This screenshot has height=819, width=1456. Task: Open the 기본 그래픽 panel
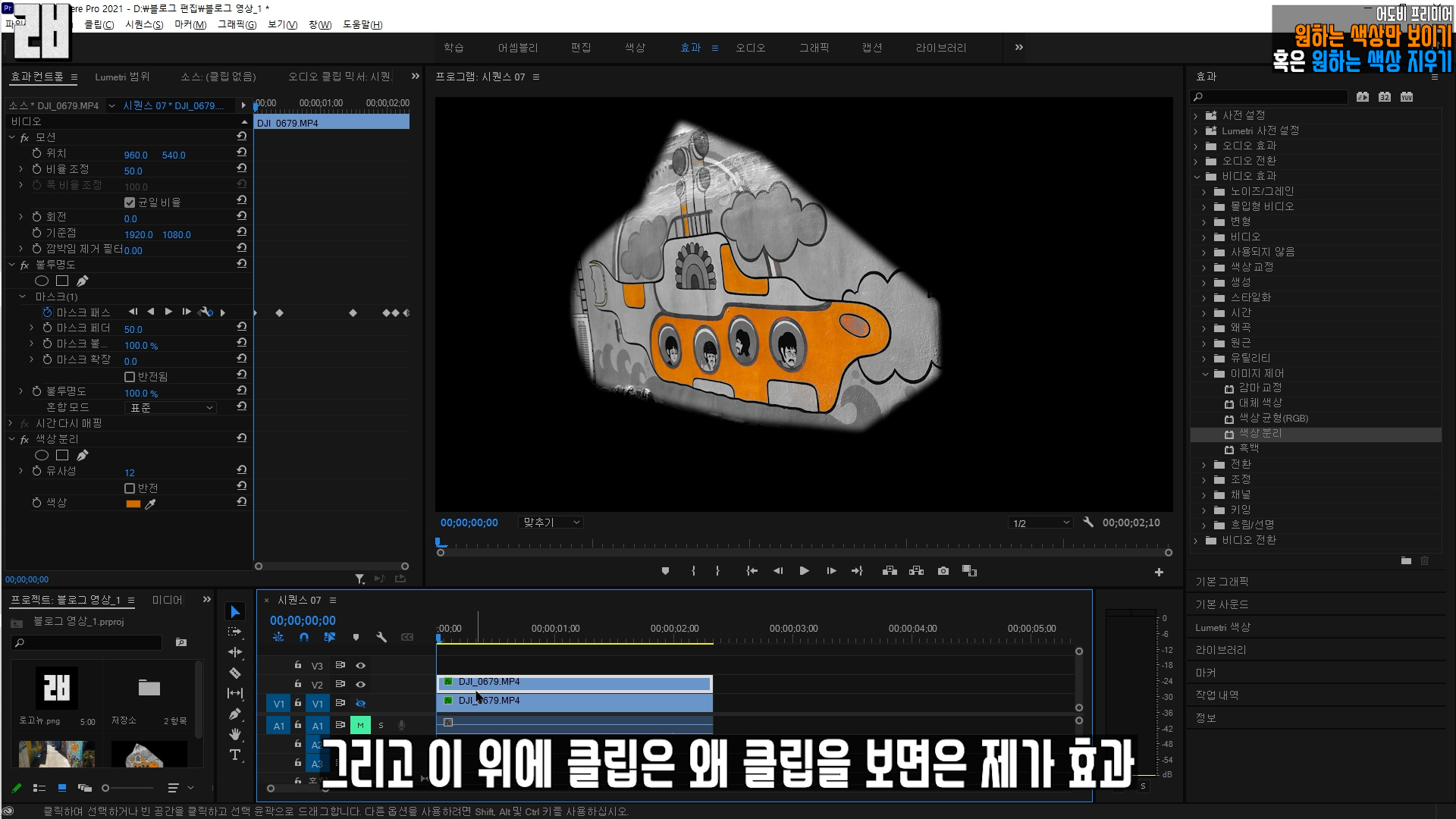click(1222, 582)
